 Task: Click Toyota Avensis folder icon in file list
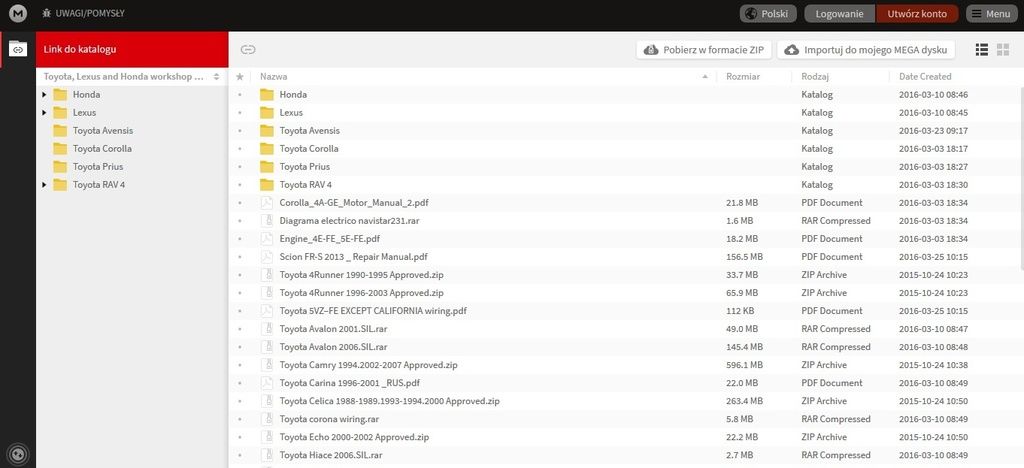click(x=266, y=131)
